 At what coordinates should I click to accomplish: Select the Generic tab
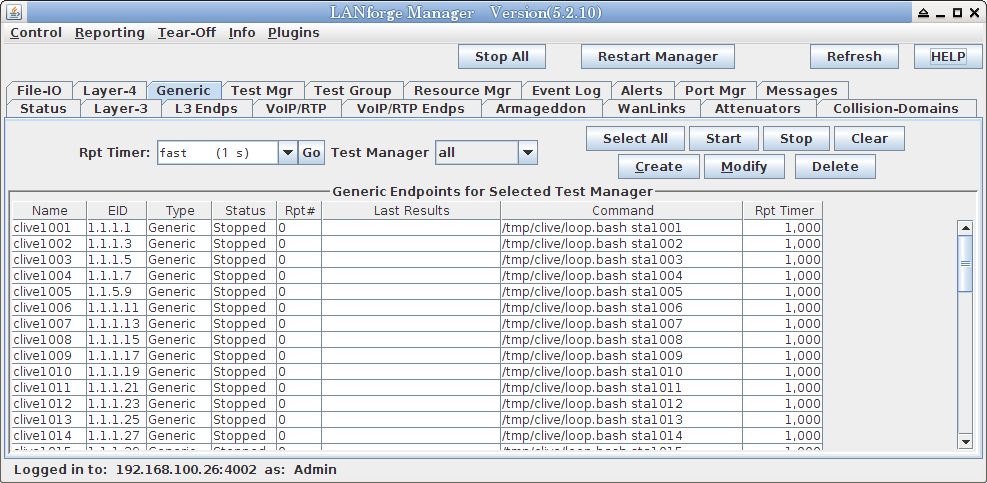pos(184,91)
